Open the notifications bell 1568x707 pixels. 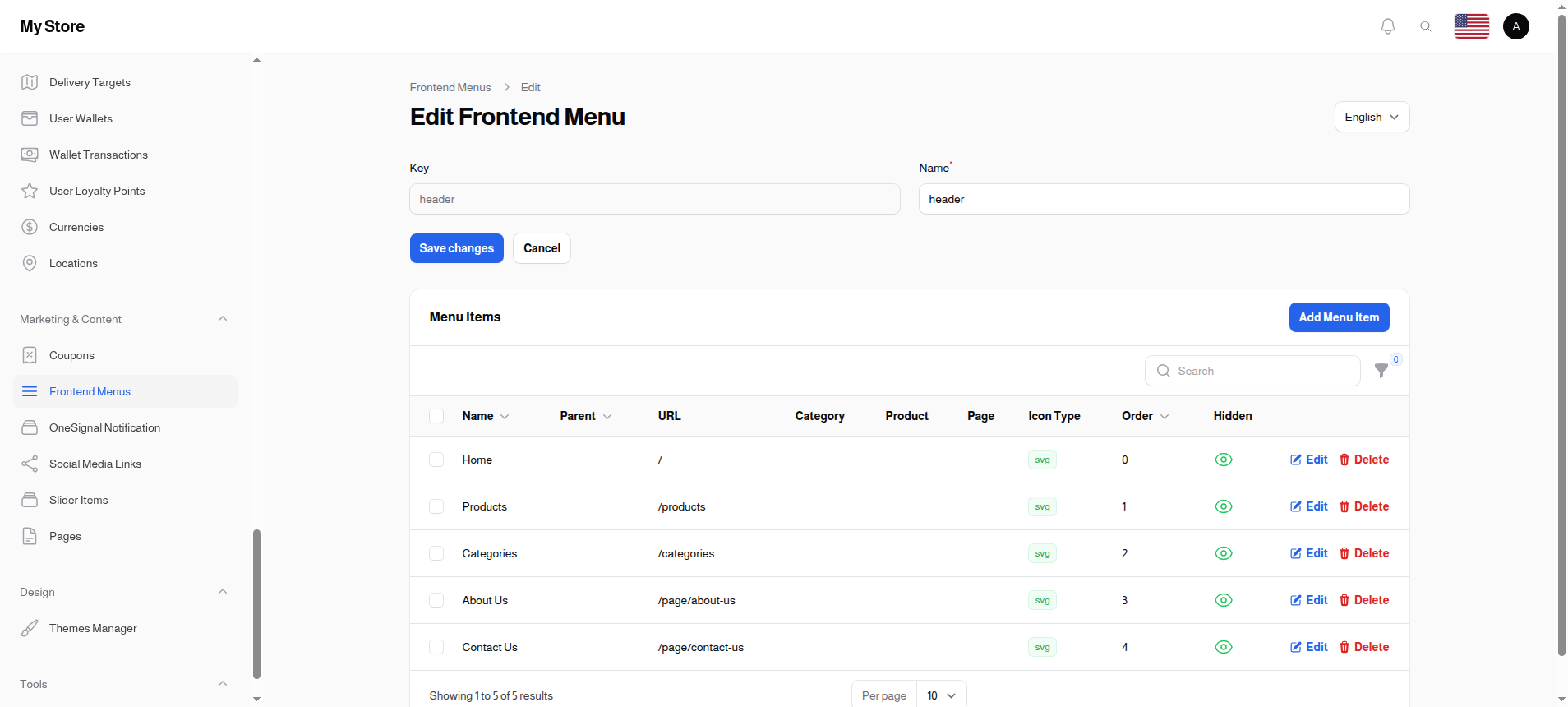coord(1388,26)
